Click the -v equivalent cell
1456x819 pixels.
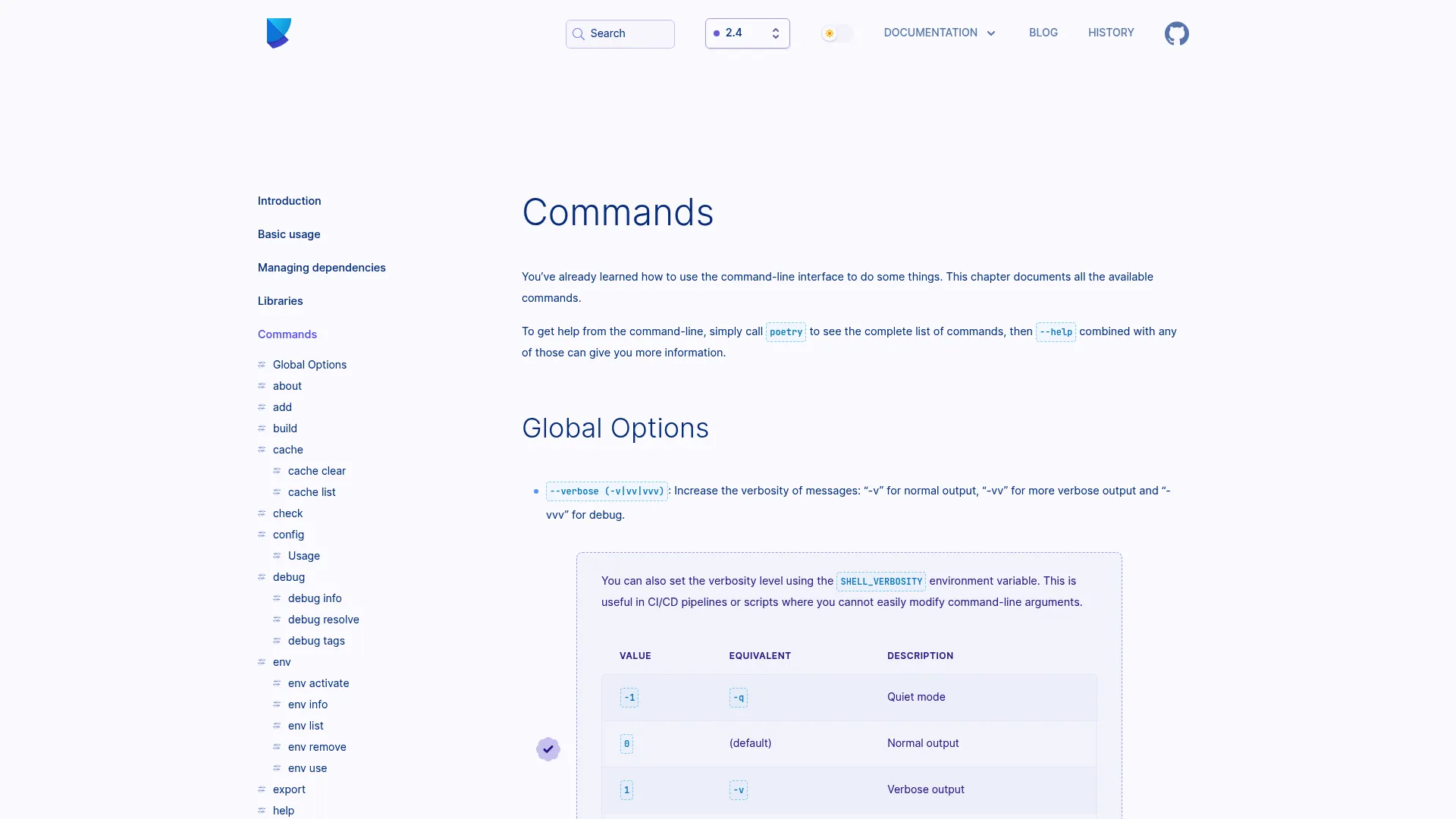click(739, 790)
